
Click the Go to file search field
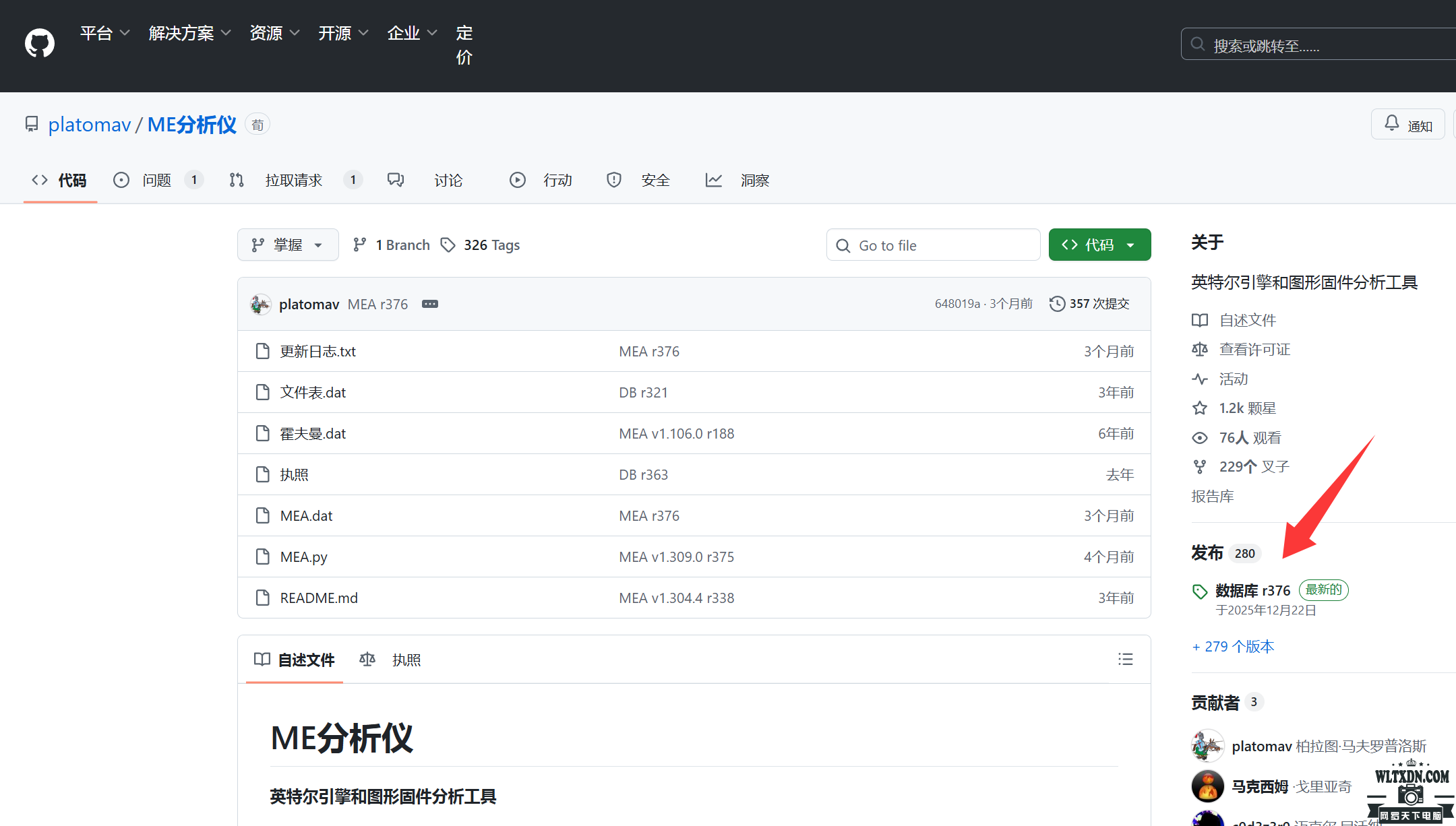(x=933, y=245)
